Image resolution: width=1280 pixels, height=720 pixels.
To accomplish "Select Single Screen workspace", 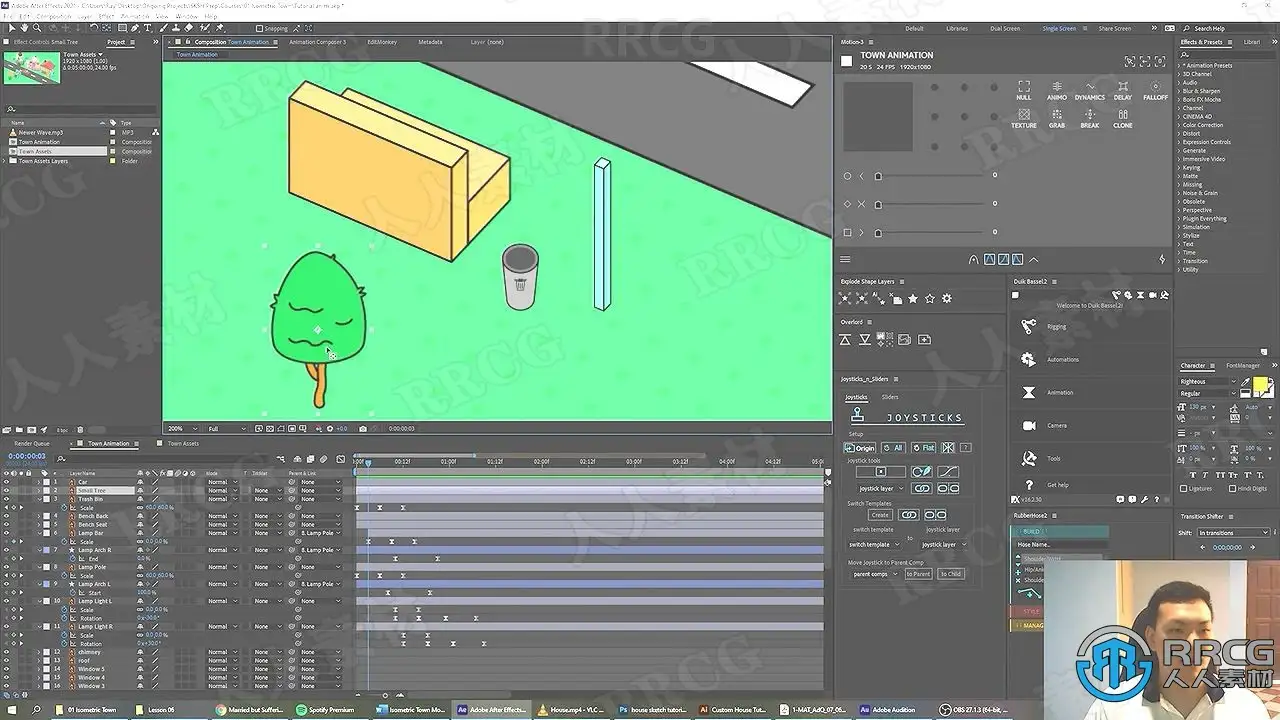I will [1061, 28].
